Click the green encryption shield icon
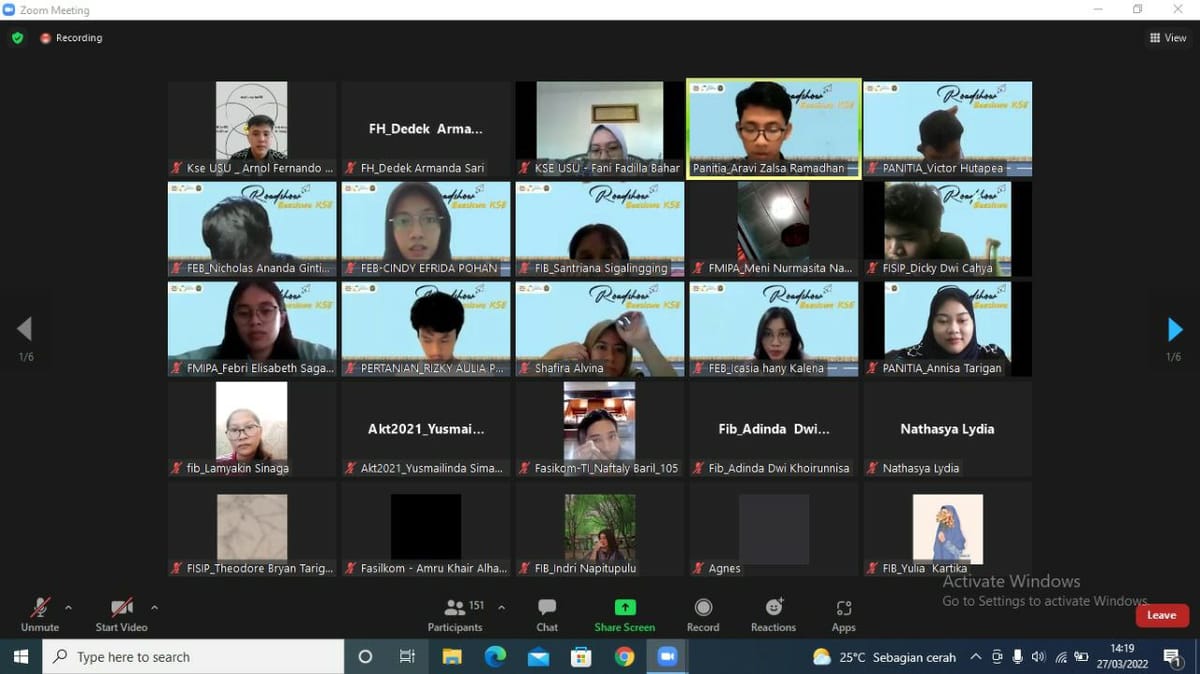The width and height of the screenshot is (1200, 674). [x=17, y=38]
